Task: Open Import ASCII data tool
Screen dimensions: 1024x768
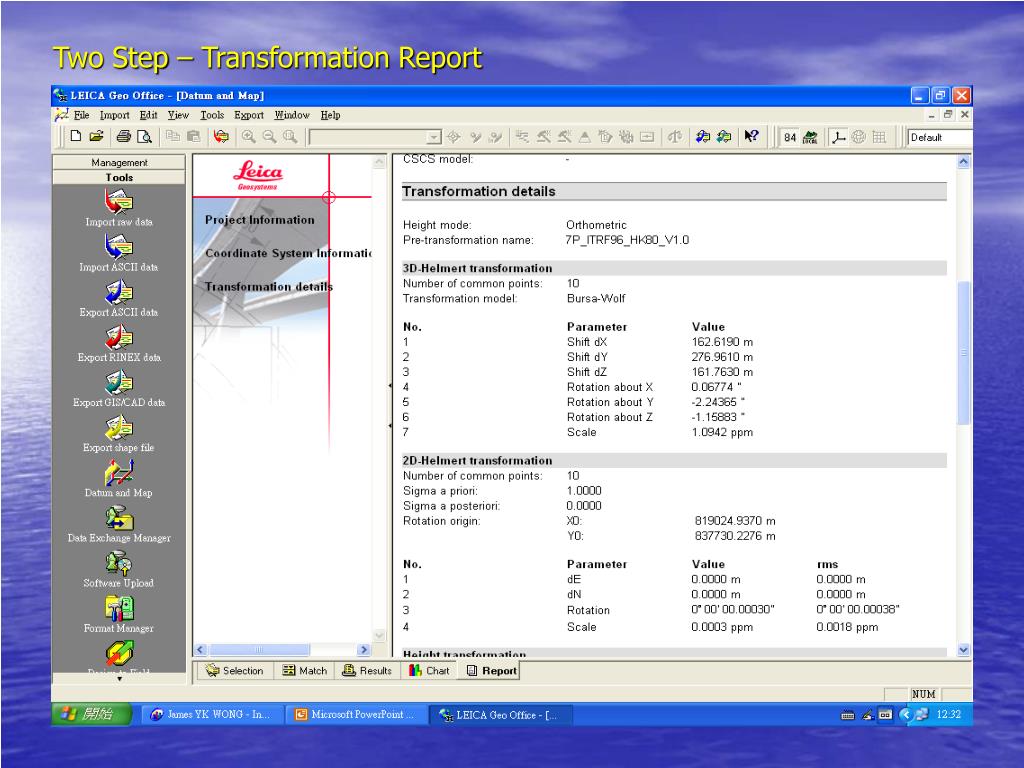Action: 119,253
